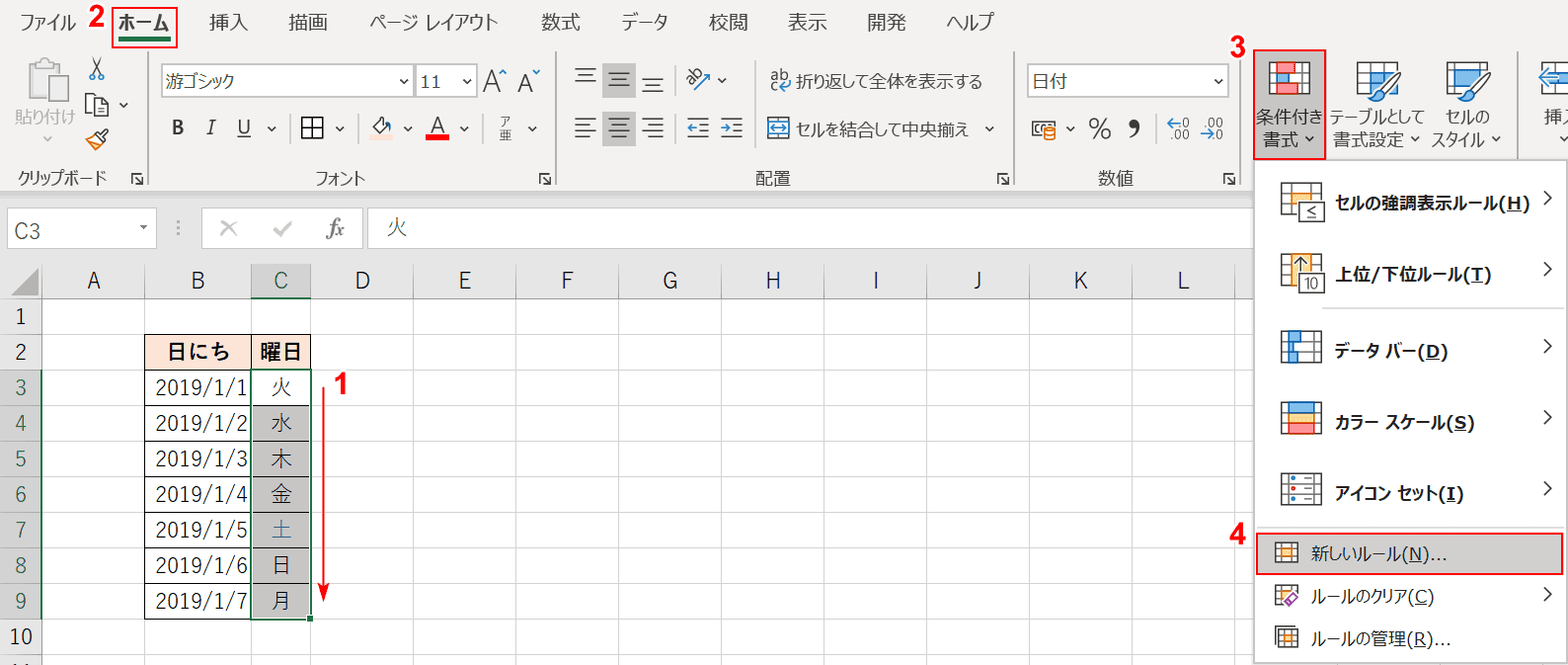Image resolution: width=1568 pixels, height=665 pixels.
Task: Increase indent in alignment group
Action: click(732, 127)
